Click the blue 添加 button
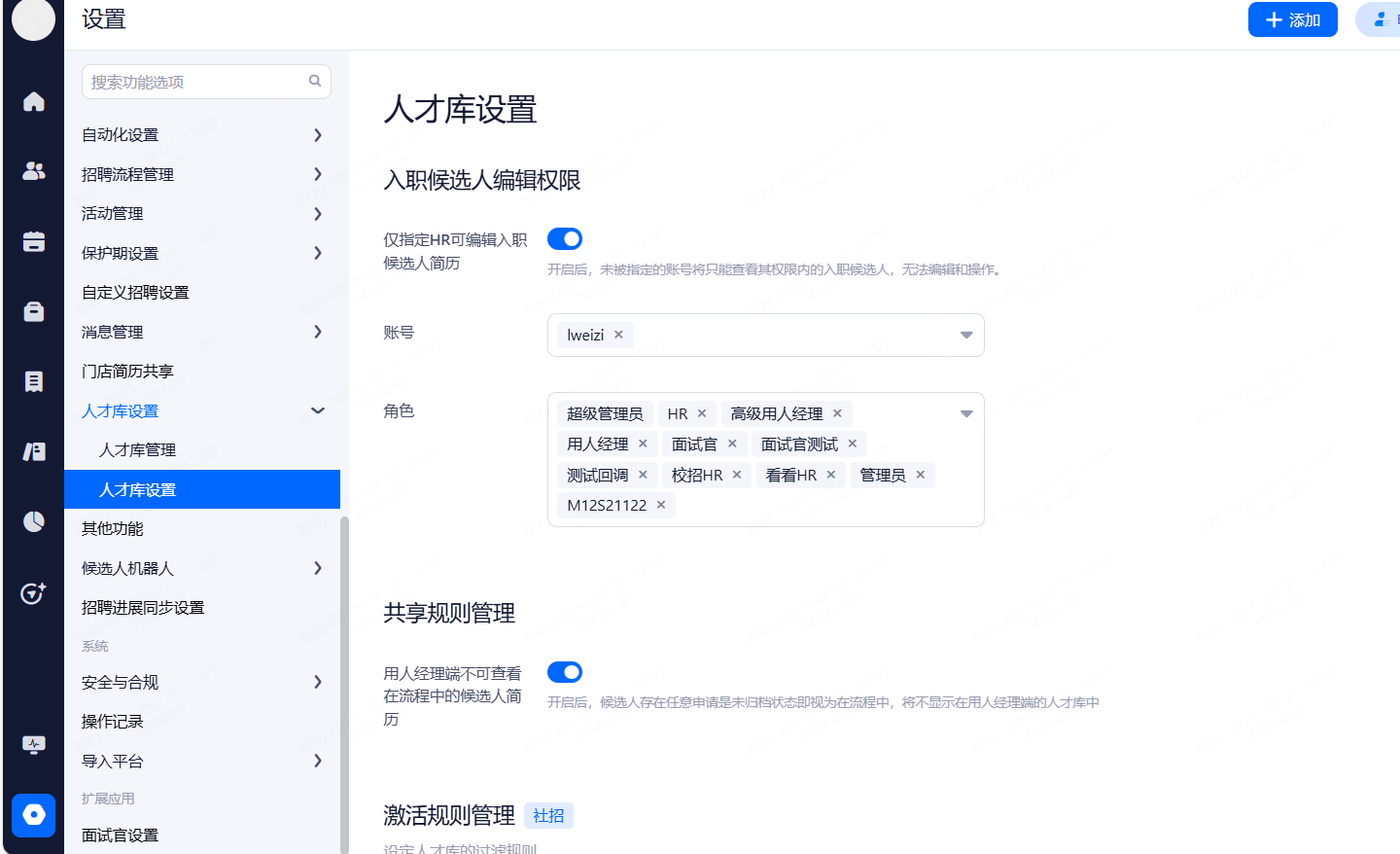 click(x=1292, y=19)
